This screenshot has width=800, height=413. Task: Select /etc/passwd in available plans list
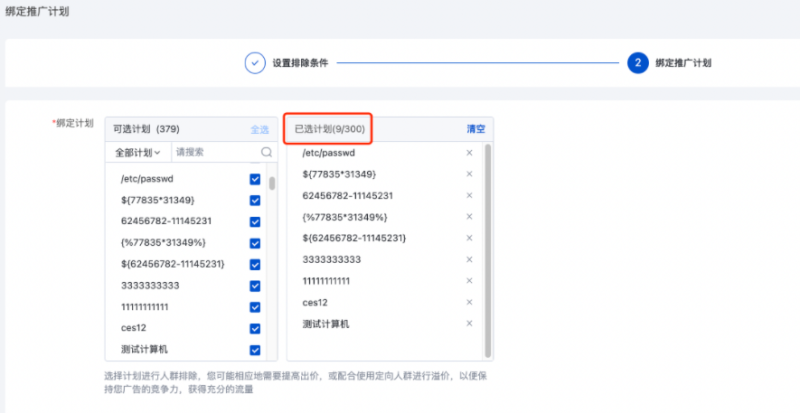[147, 179]
